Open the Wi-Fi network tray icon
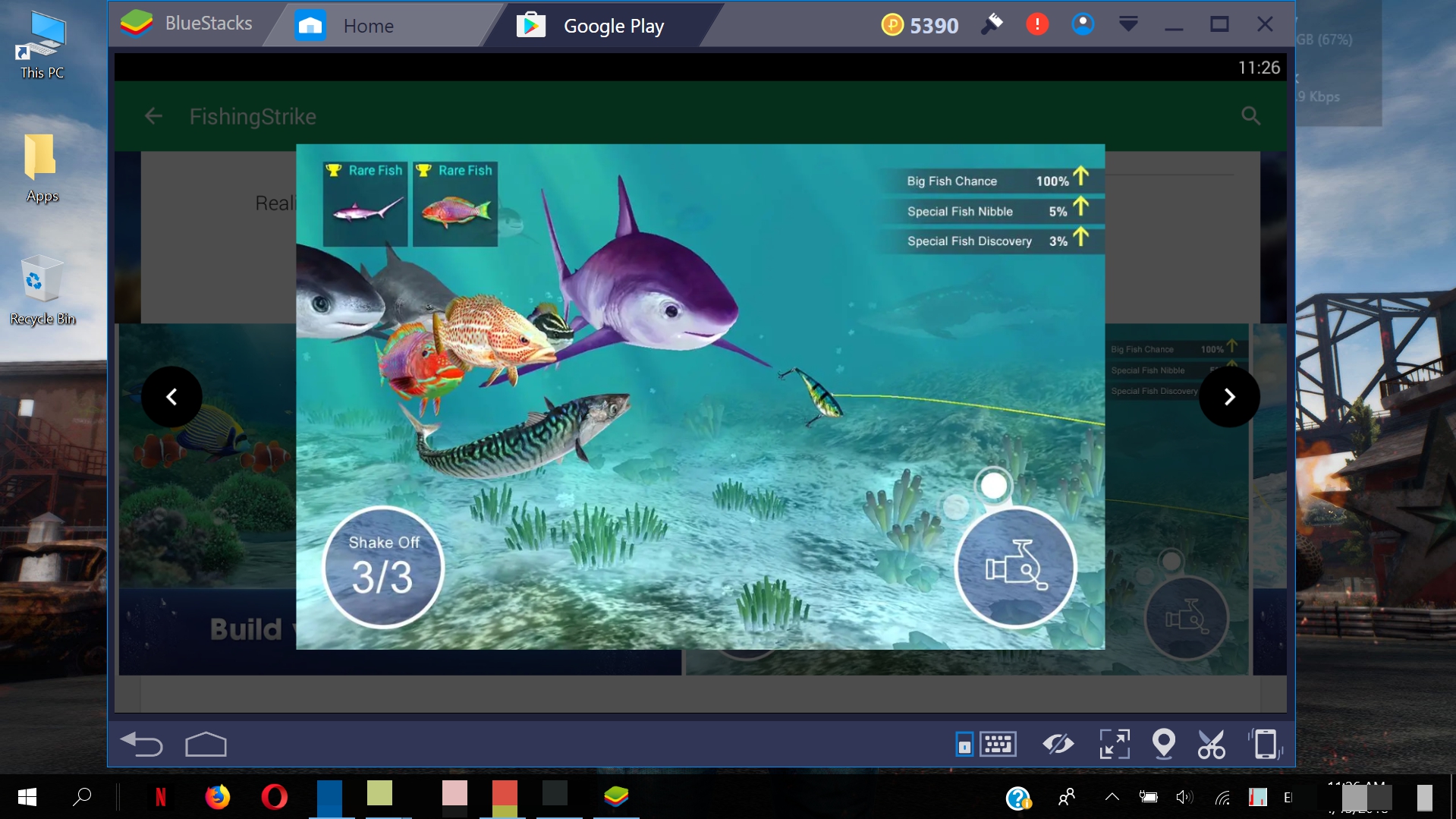Screen dimensions: 1456x819 1222,797
